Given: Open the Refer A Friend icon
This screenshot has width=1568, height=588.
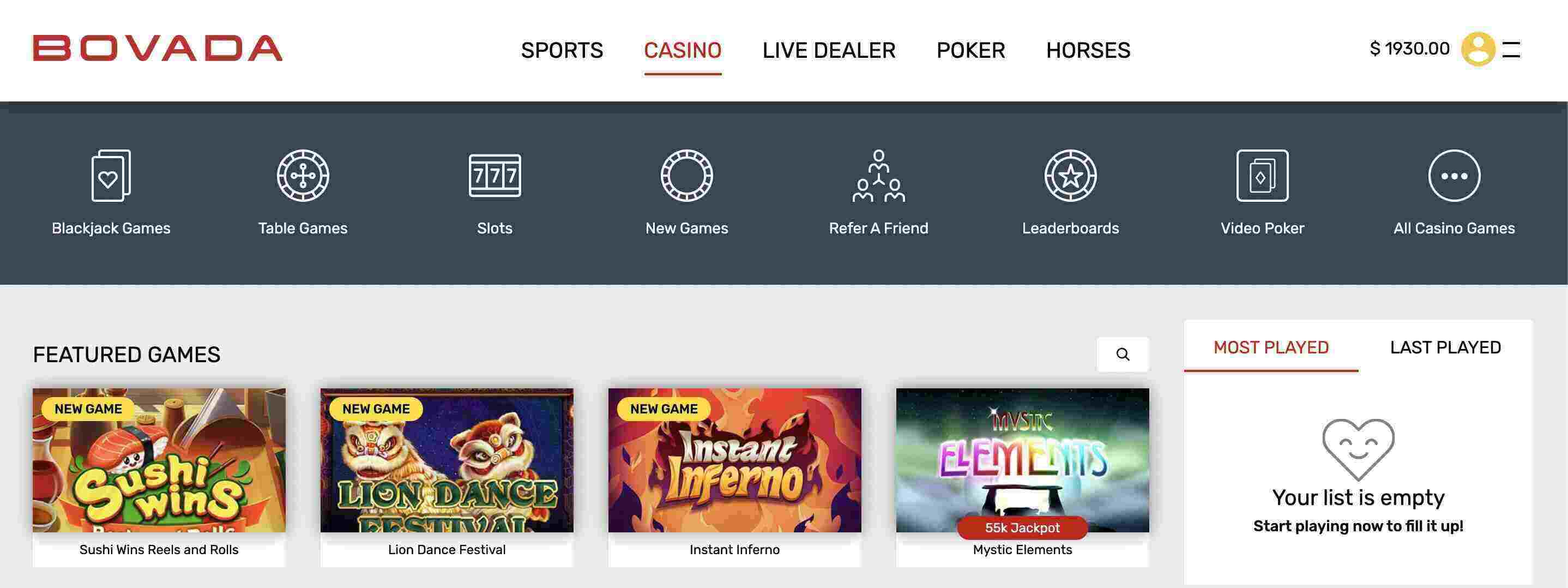Looking at the screenshot, I should [878, 175].
